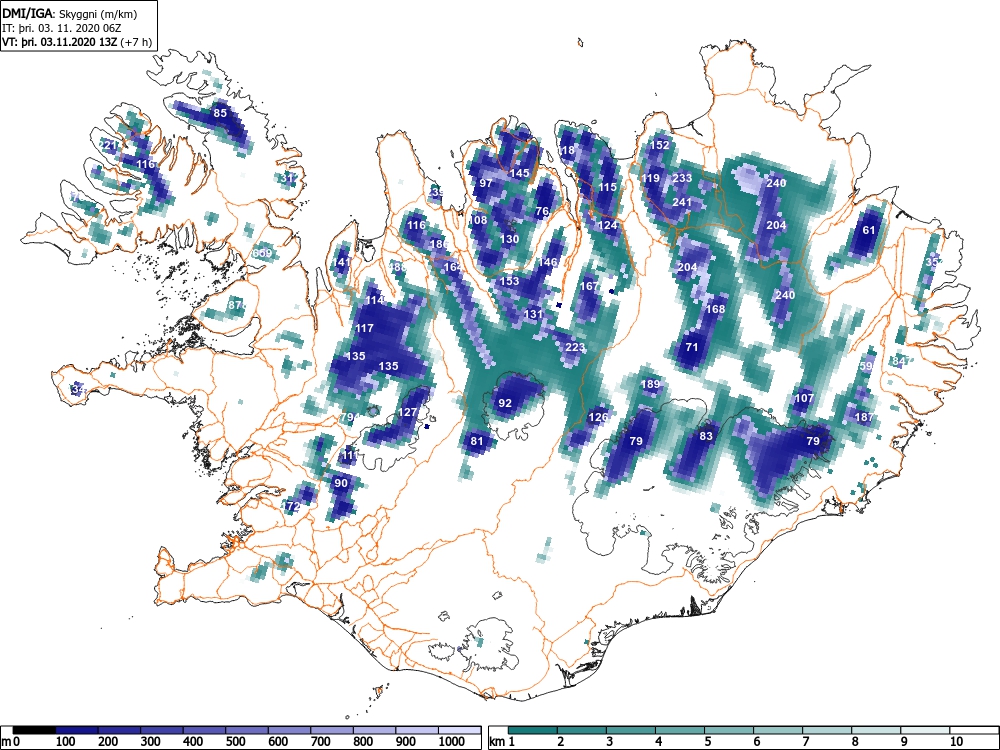Screen dimensions: 1000x750
Task: Click the map value 107
Action: pos(804,398)
